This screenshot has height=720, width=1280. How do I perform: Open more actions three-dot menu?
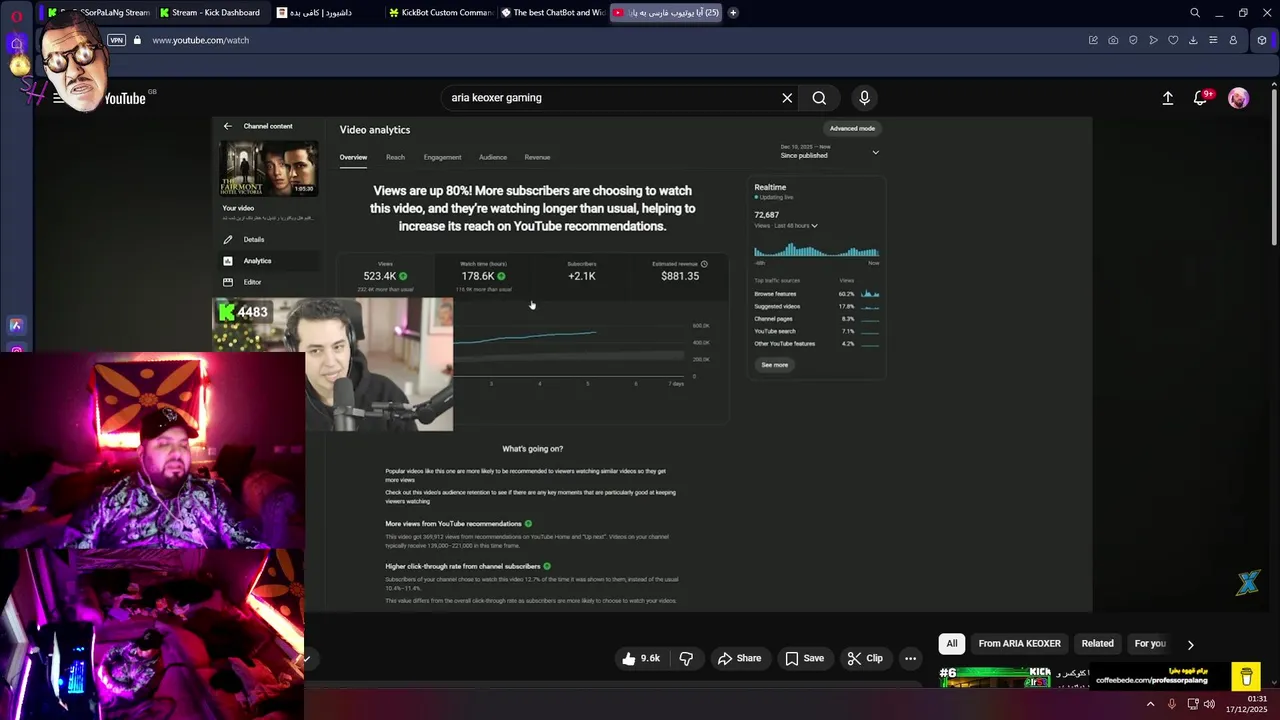point(910,658)
